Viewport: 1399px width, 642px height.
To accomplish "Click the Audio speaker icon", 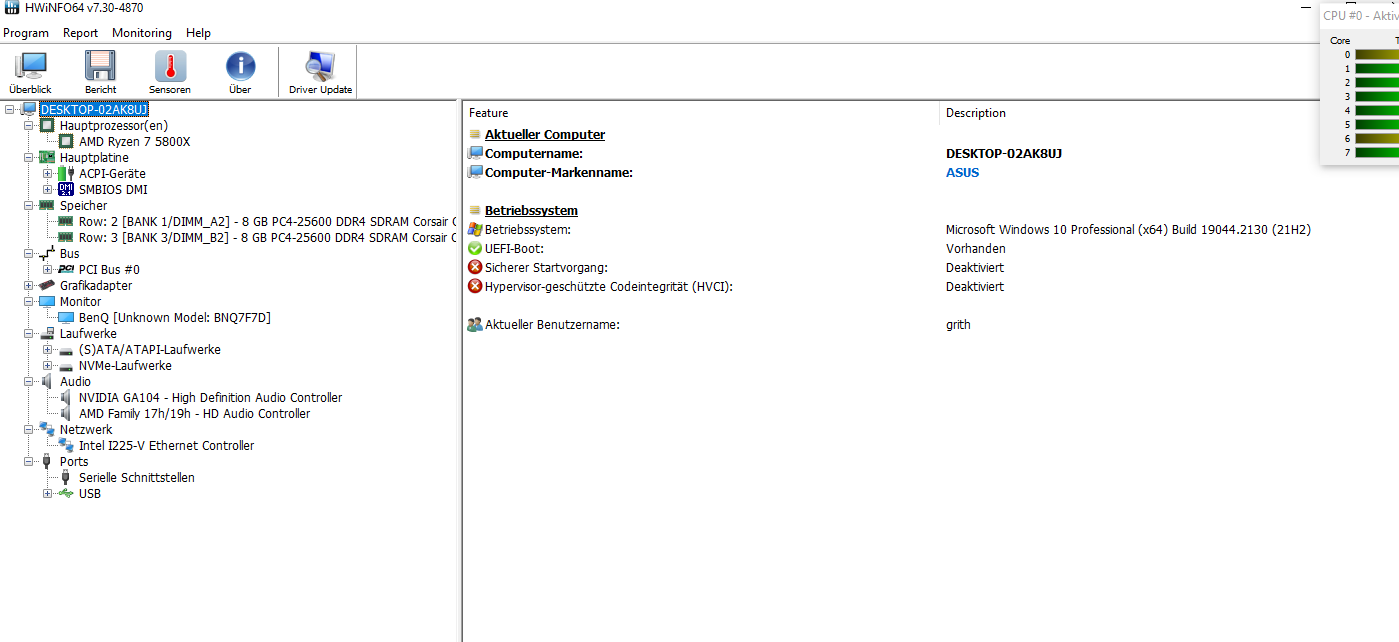I will pos(47,381).
